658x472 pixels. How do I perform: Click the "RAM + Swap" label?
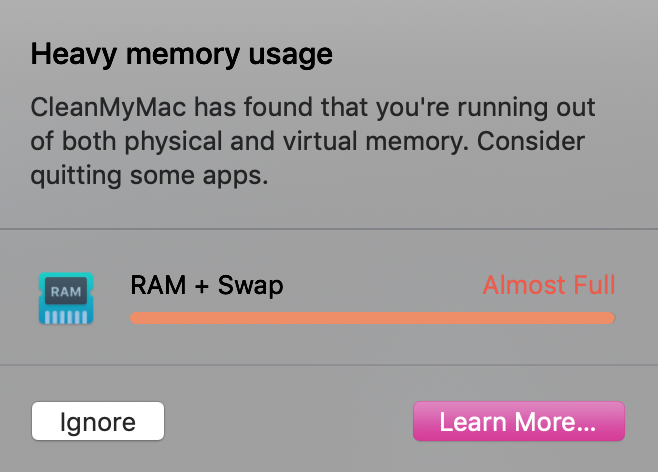click(207, 286)
